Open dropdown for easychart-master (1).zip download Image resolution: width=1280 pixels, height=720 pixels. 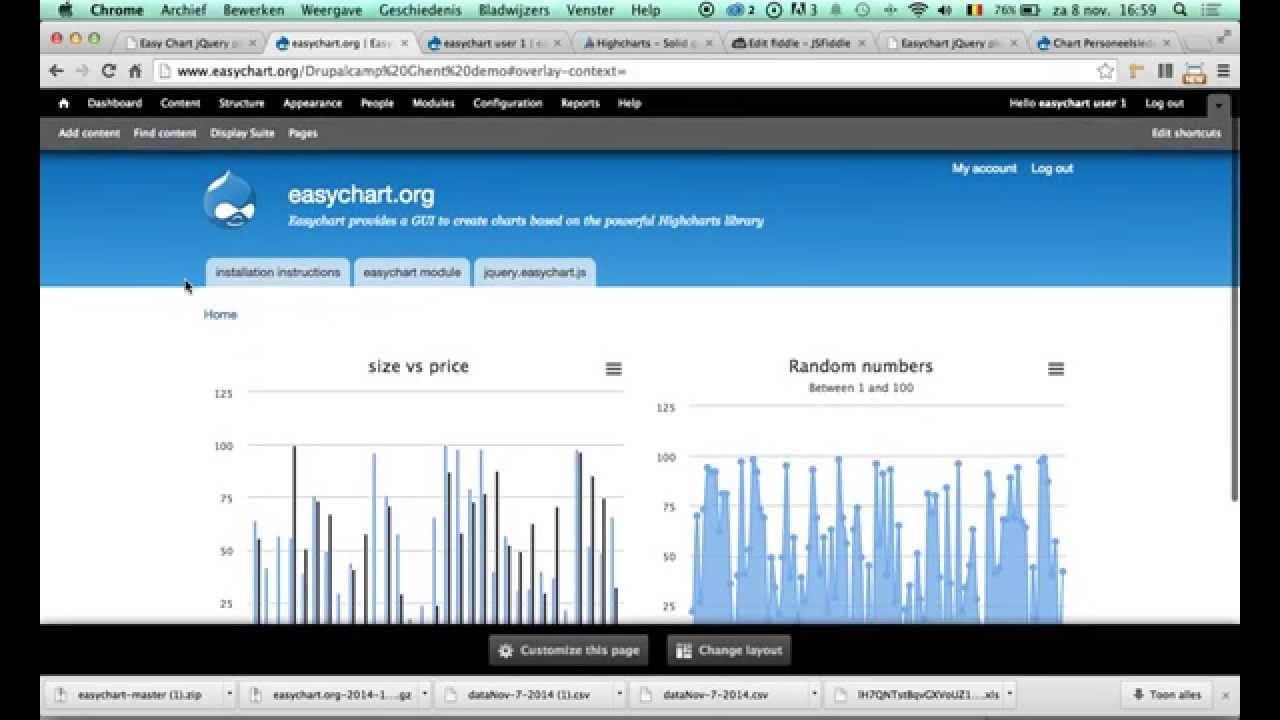pos(230,693)
